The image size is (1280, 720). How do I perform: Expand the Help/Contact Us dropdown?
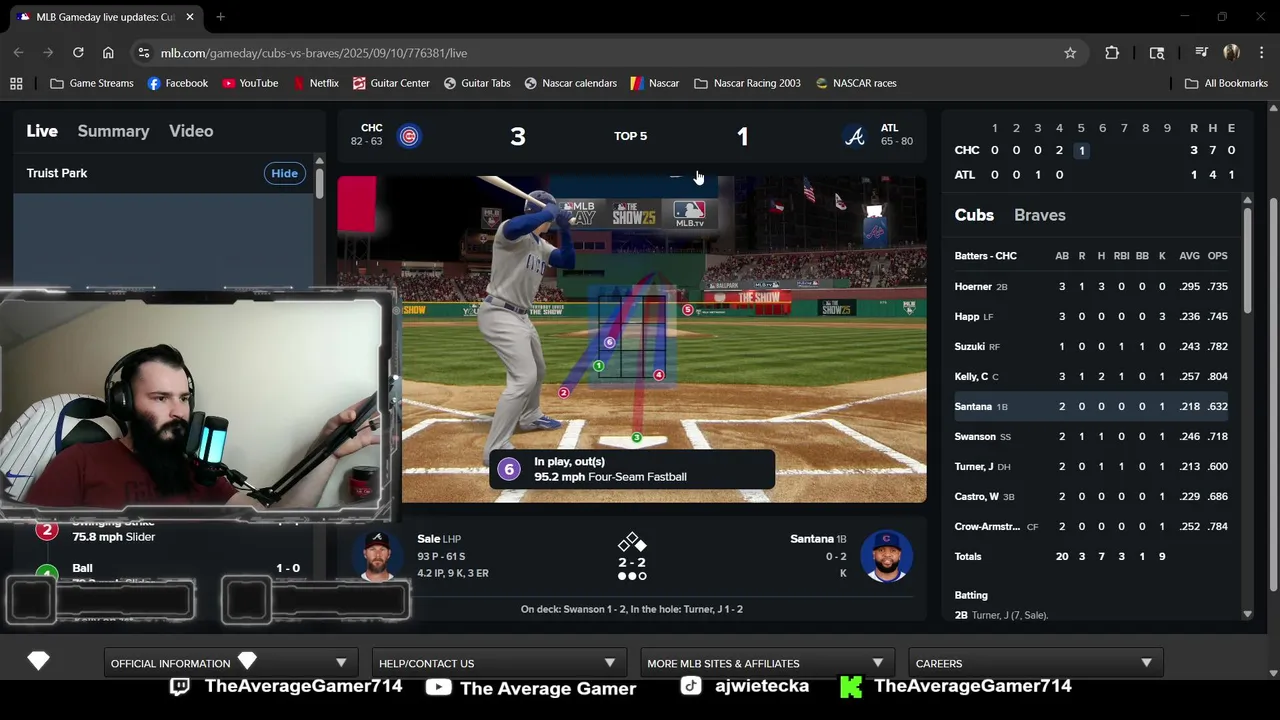click(497, 663)
